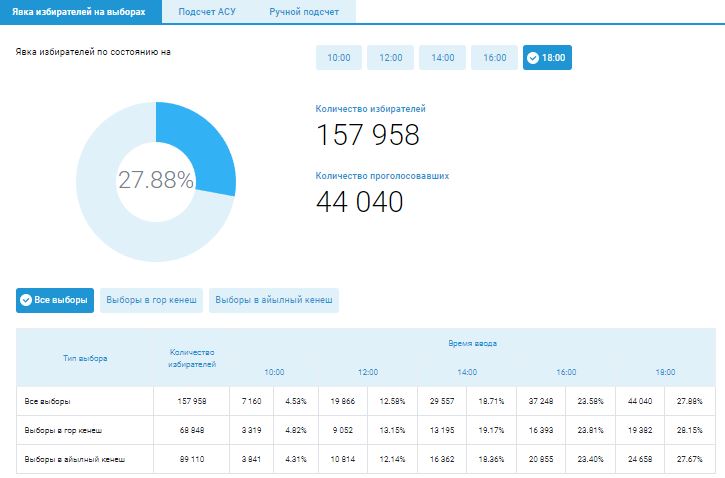Select the Выборы в гор кенеш table row label

pos(63,430)
